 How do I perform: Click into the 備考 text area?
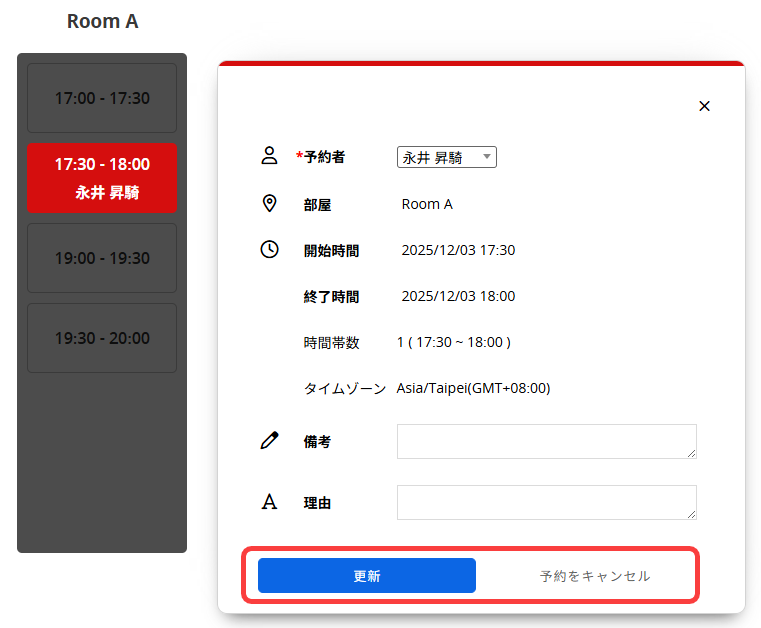(545, 441)
